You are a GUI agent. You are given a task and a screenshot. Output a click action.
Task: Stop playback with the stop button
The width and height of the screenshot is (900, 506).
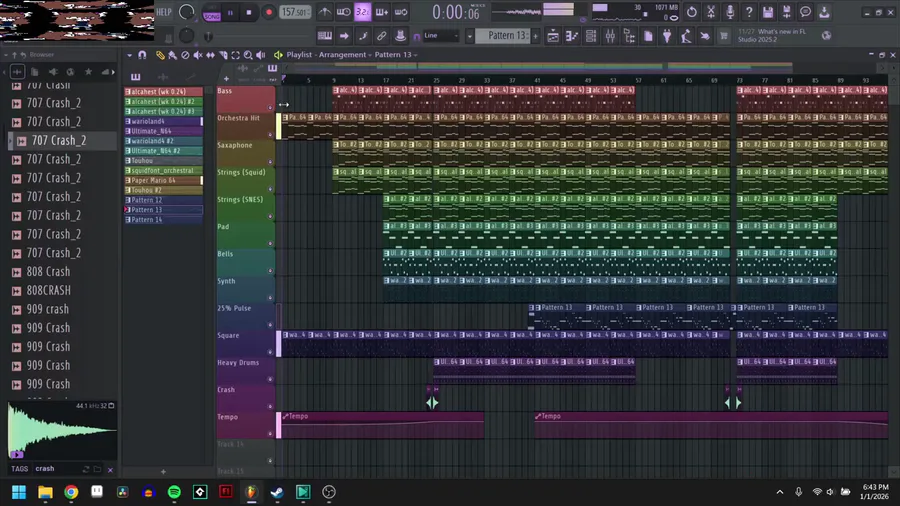249,13
